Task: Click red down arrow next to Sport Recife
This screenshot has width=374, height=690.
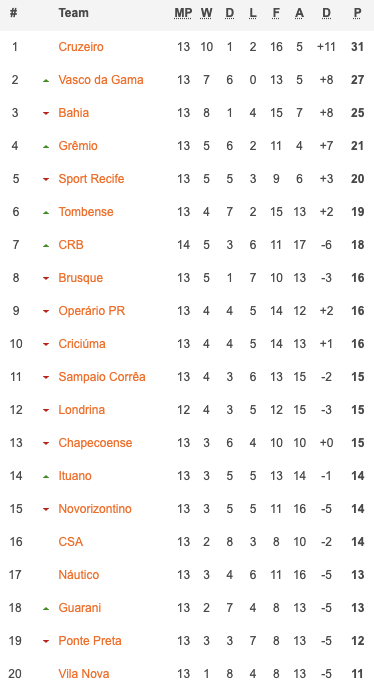Action: click(x=46, y=180)
